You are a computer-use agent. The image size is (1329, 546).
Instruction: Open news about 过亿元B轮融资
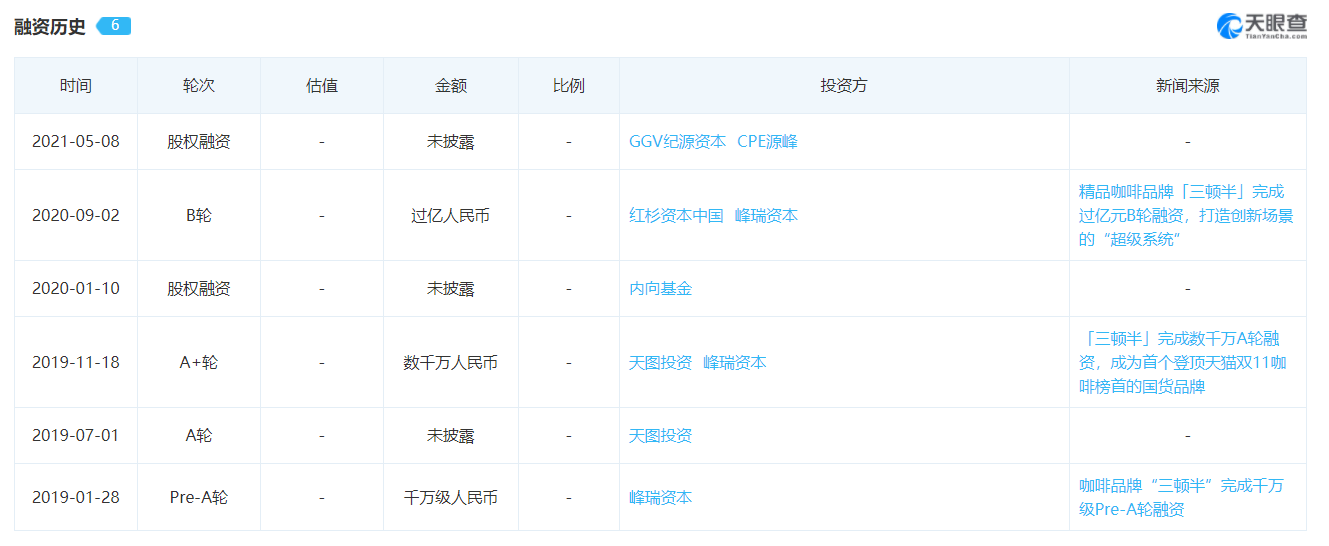1186,216
